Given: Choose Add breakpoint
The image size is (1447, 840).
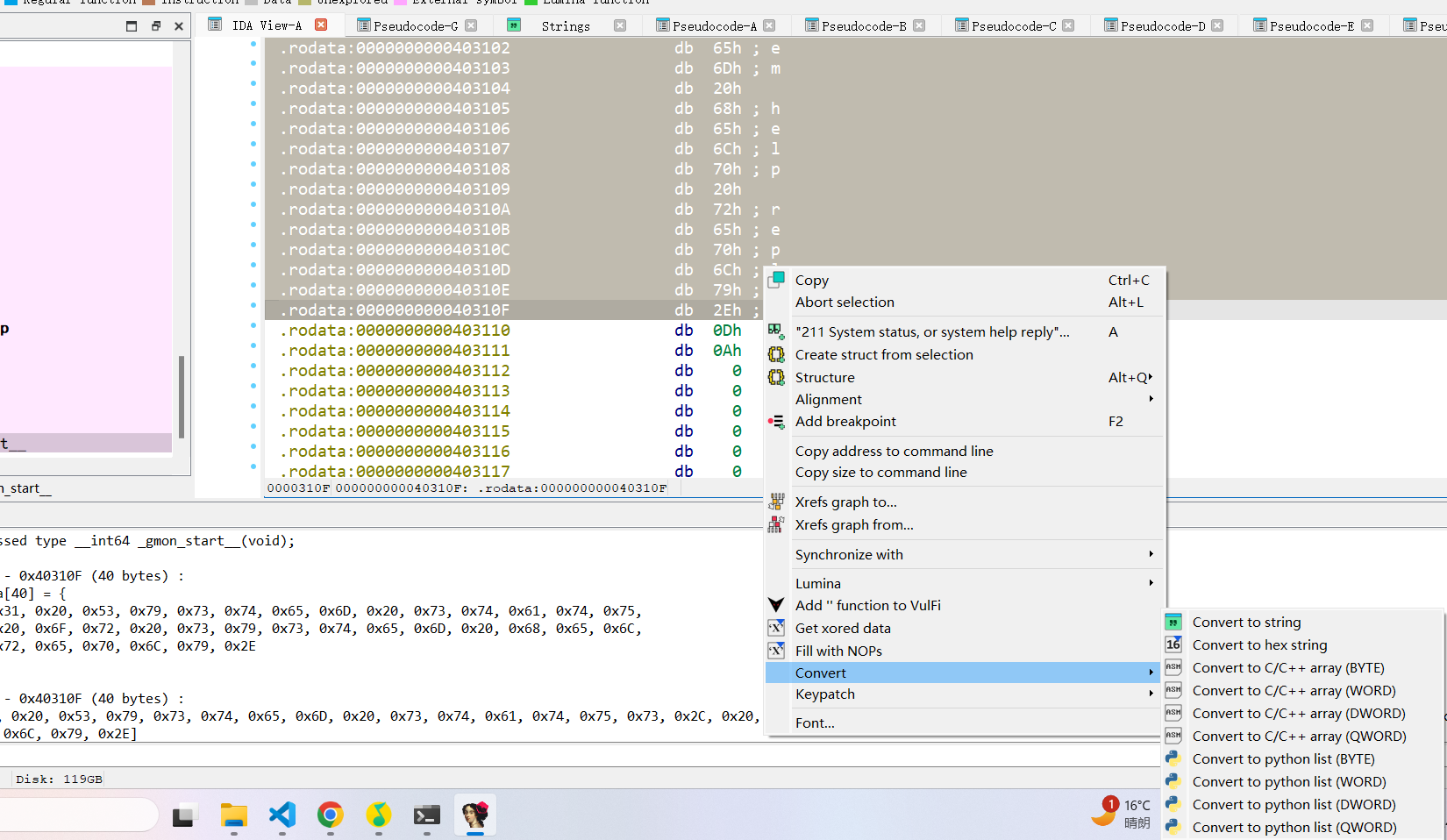Looking at the screenshot, I should pos(965,421).
